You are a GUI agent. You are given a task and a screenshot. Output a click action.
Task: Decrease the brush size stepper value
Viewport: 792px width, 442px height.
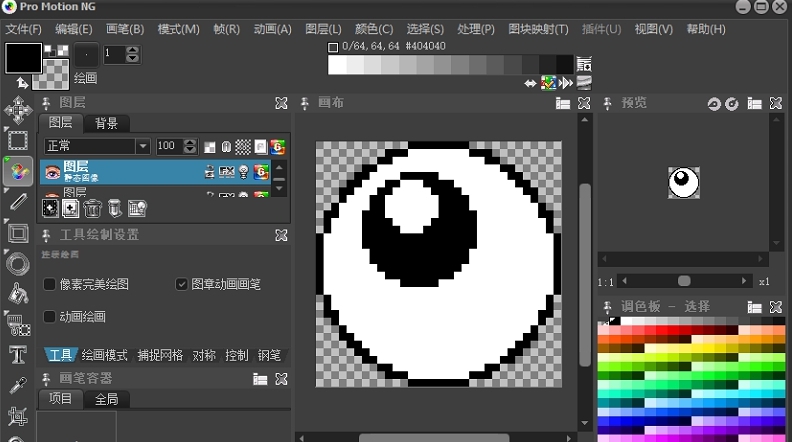(132, 59)
